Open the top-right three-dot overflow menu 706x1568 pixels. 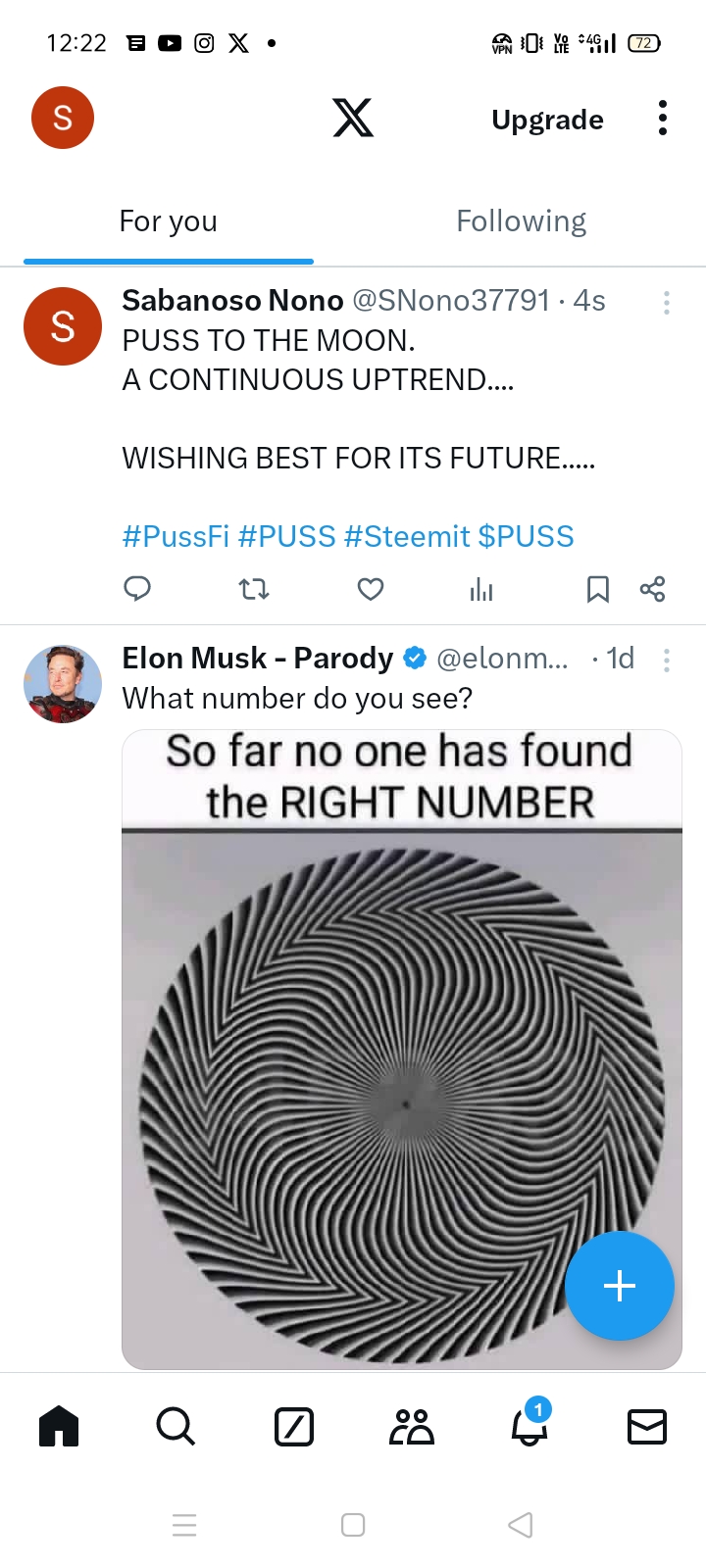[663, 119]
